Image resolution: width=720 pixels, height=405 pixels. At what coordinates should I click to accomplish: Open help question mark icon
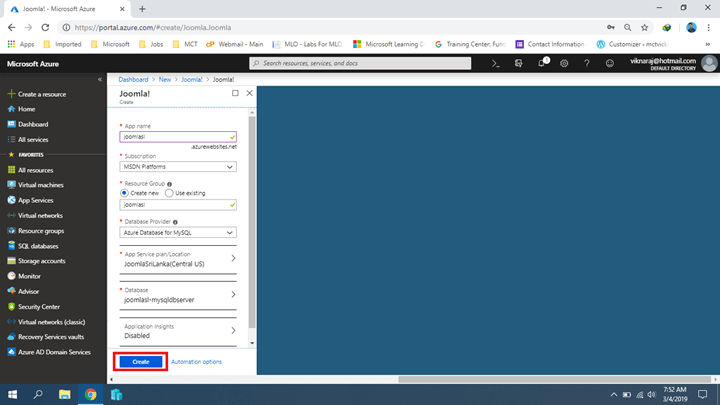(x=586, y=64)
